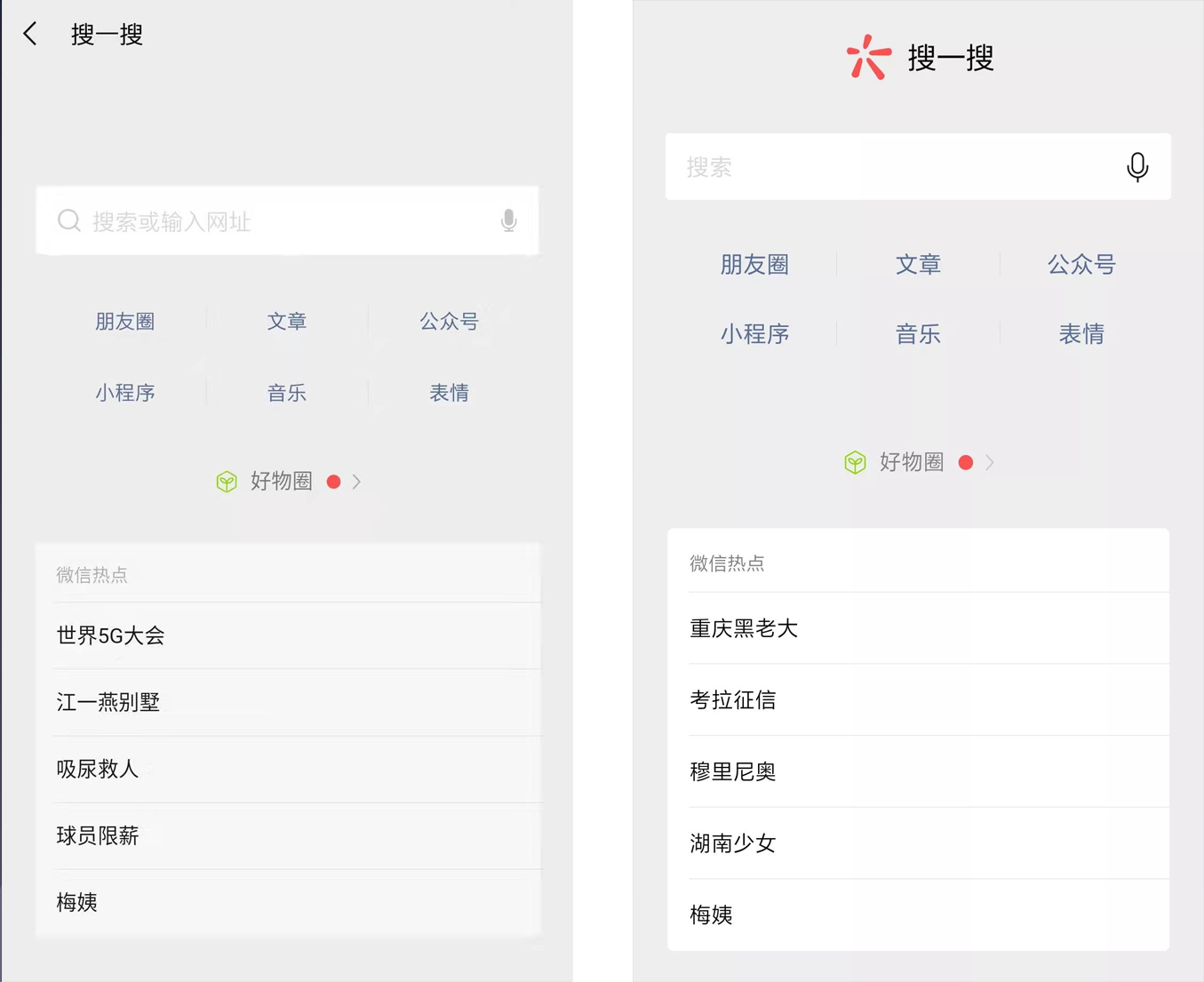Screen dimensions: 1204x982
Task: Open hot topic 世界5G大会
Action: tap(297, 635)
